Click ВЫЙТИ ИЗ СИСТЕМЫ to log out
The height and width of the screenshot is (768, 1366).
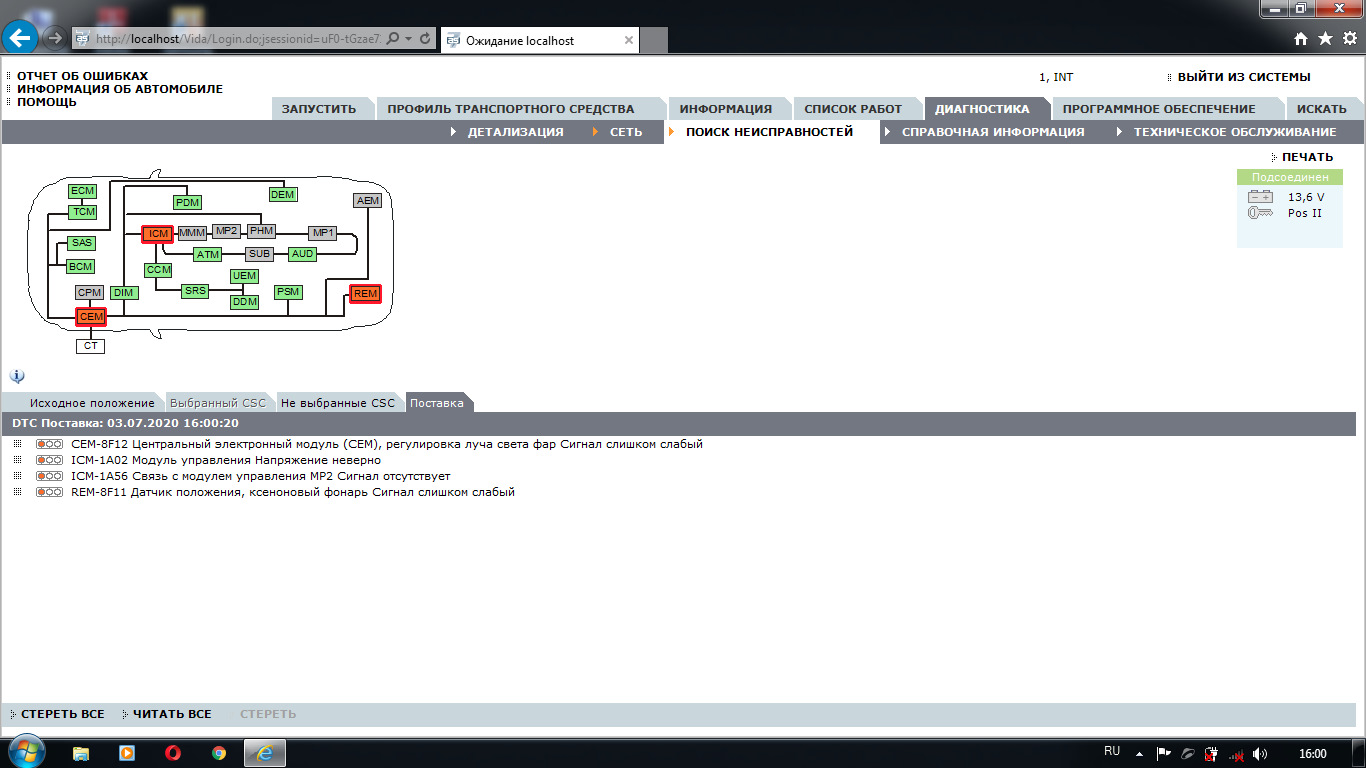[1244, 77]
